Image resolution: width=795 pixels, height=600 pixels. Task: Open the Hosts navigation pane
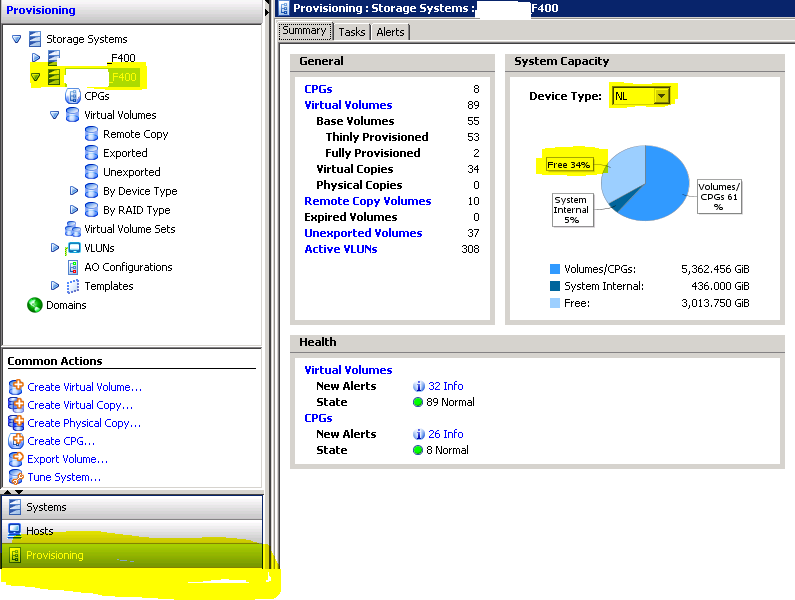132,531
